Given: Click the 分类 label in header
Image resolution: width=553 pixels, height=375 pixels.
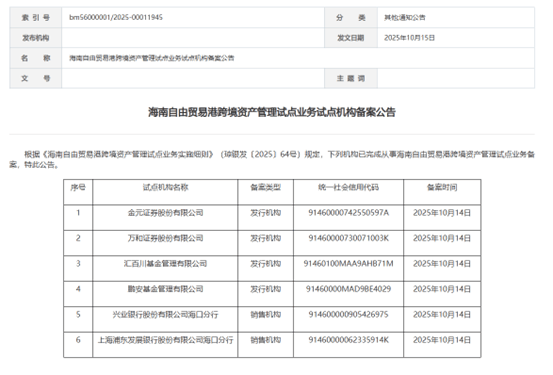Looking at the screenshot, I should click(x=351, y=18).
